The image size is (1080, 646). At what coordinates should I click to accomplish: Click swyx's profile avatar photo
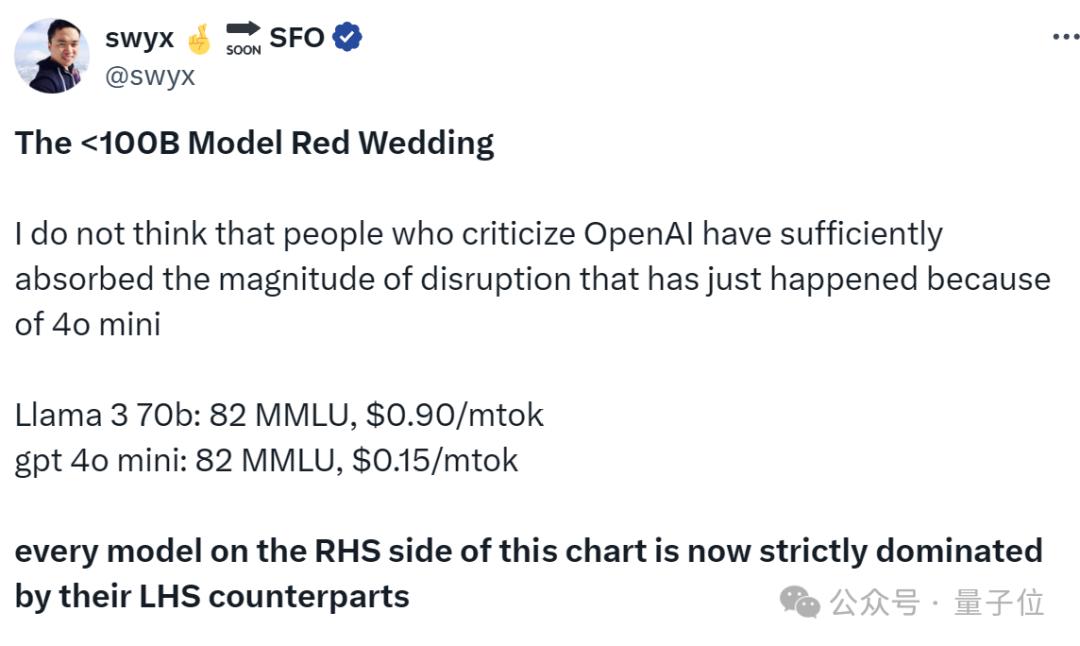pyautogui.click(x=52, y=56)
